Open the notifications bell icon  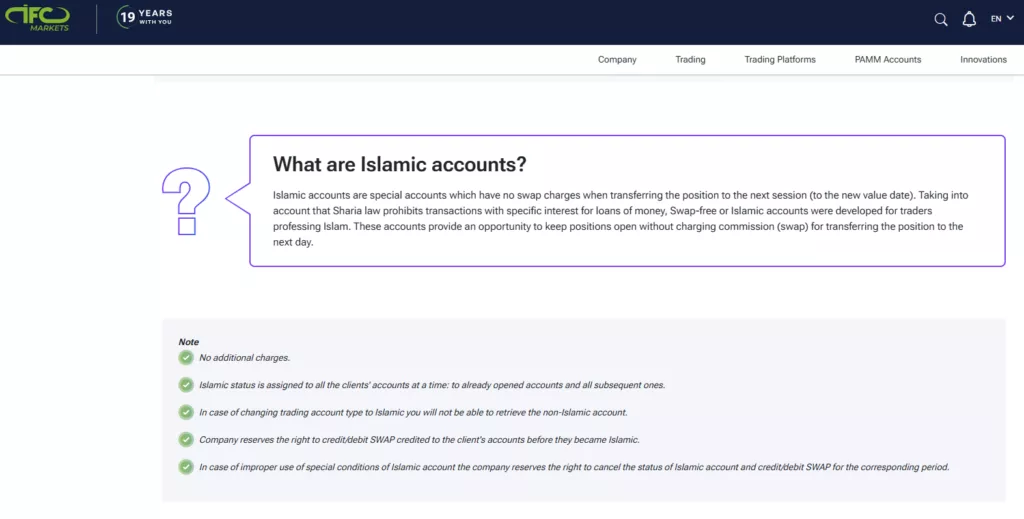pos(969,19)
